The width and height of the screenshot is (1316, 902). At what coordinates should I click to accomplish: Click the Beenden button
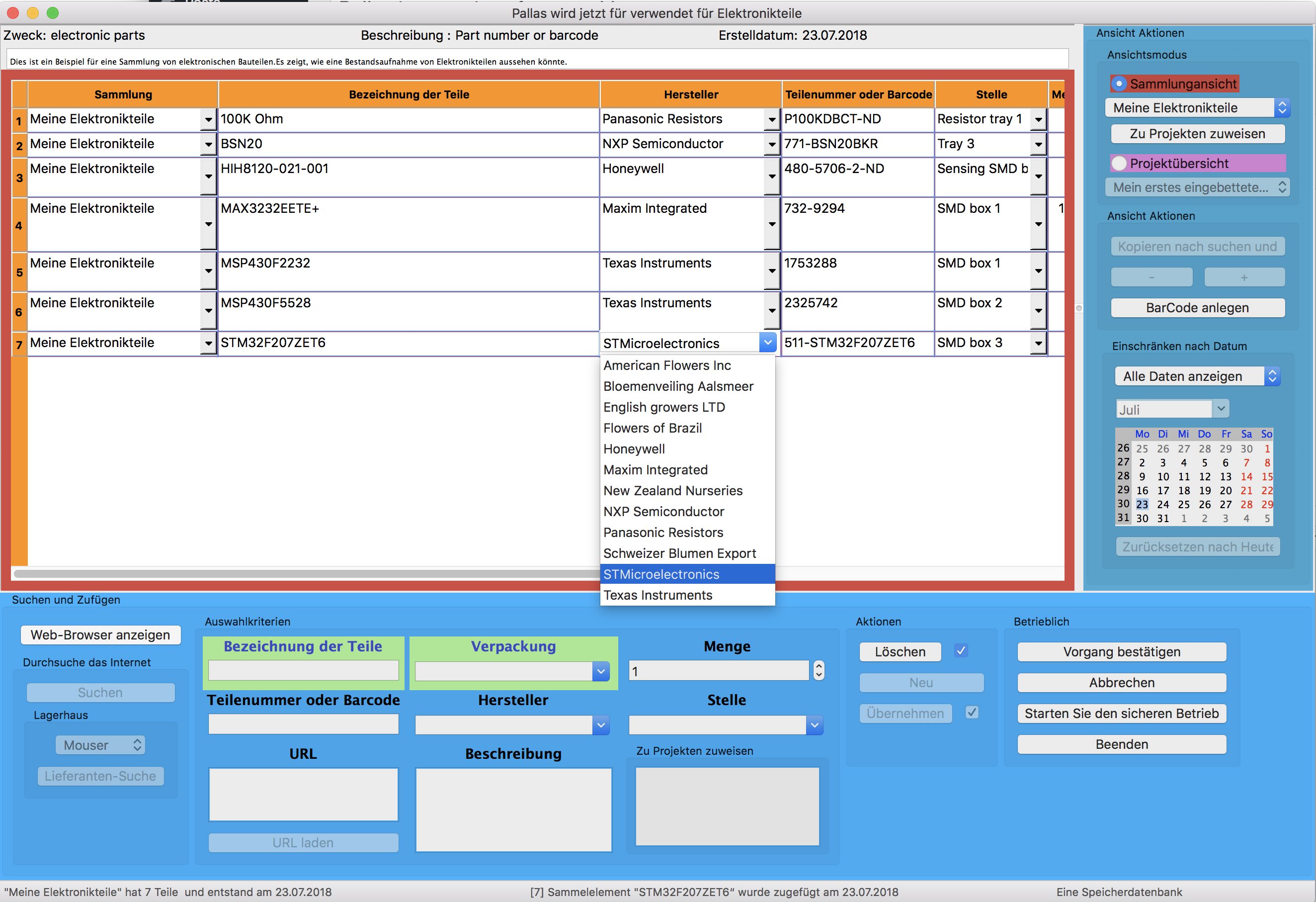coord(1122,744)
